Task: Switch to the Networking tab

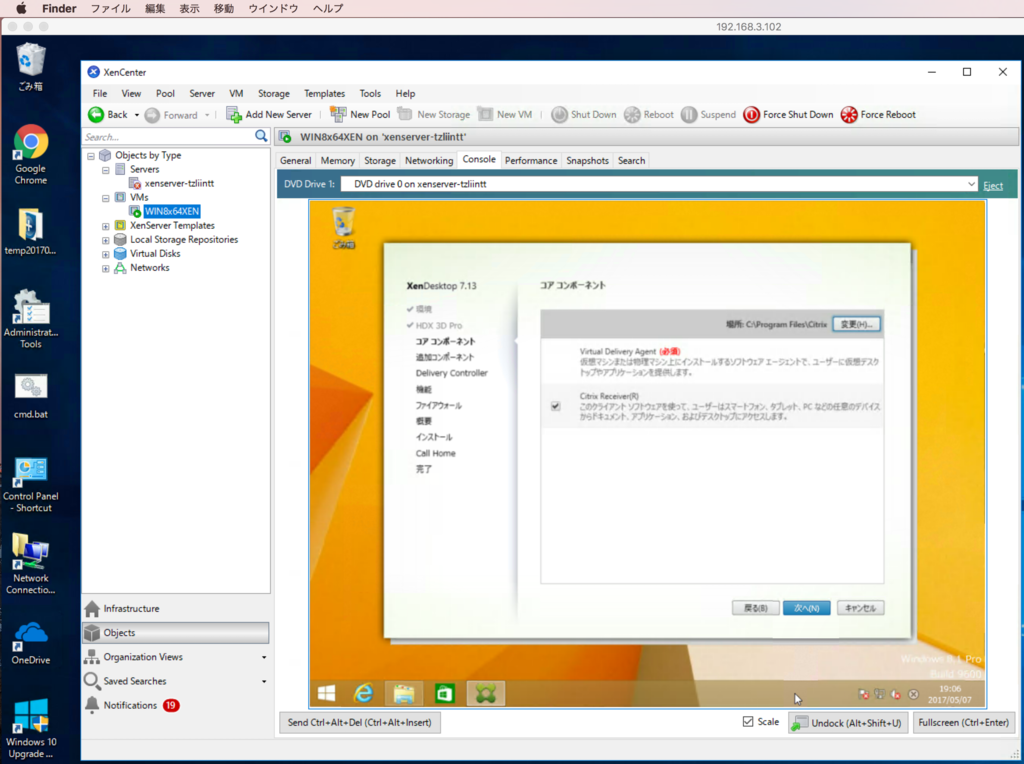Action: click(x=429, y=161)
